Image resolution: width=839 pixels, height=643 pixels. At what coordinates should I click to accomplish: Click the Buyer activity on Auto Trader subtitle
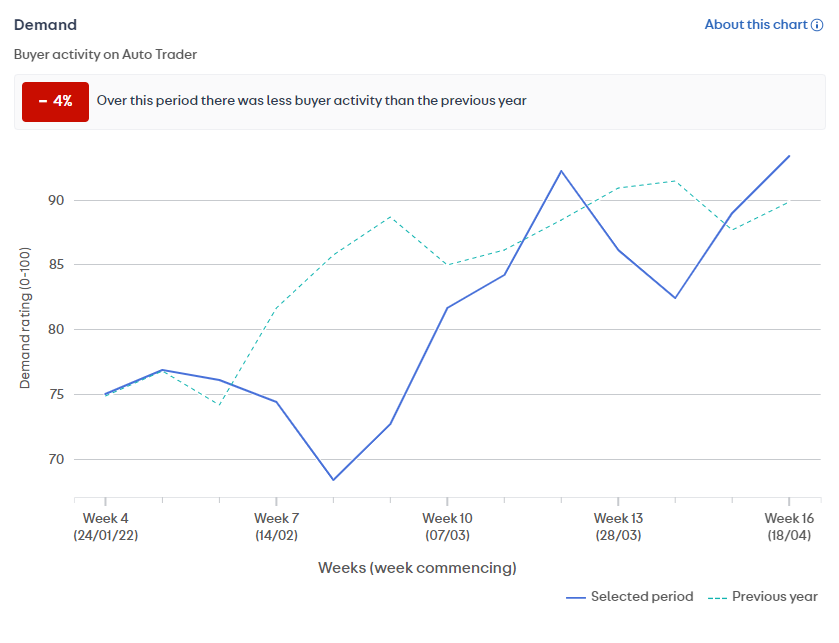pyautogui.click(x=105, y=54)
